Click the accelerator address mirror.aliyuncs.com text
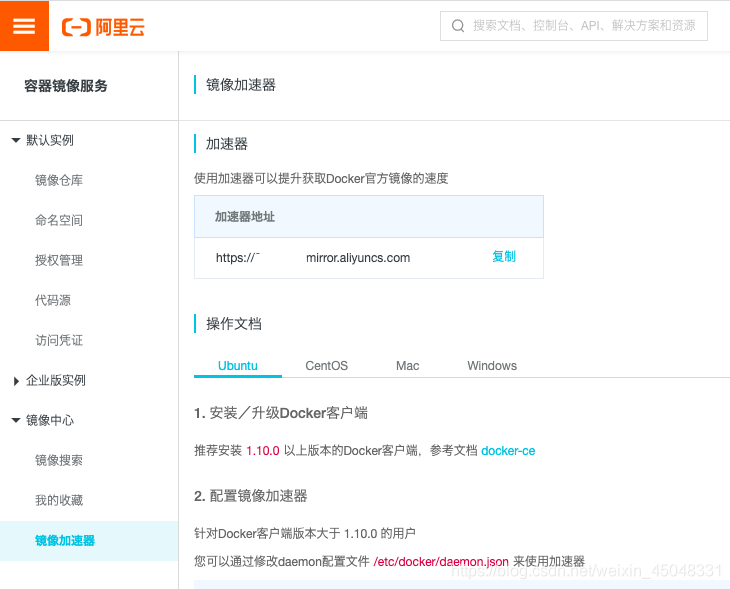This screenshot has width=730, height=589. pyautogui.click(x=358, y=258)
